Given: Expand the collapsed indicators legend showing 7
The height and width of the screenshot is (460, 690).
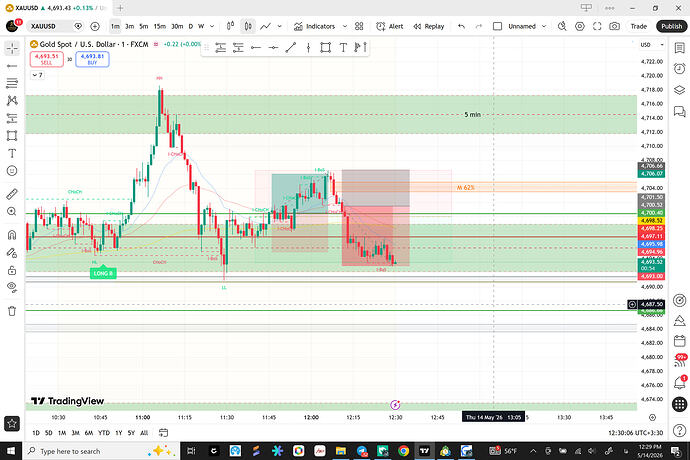Looking at the screenshot, I should (37, 75).
